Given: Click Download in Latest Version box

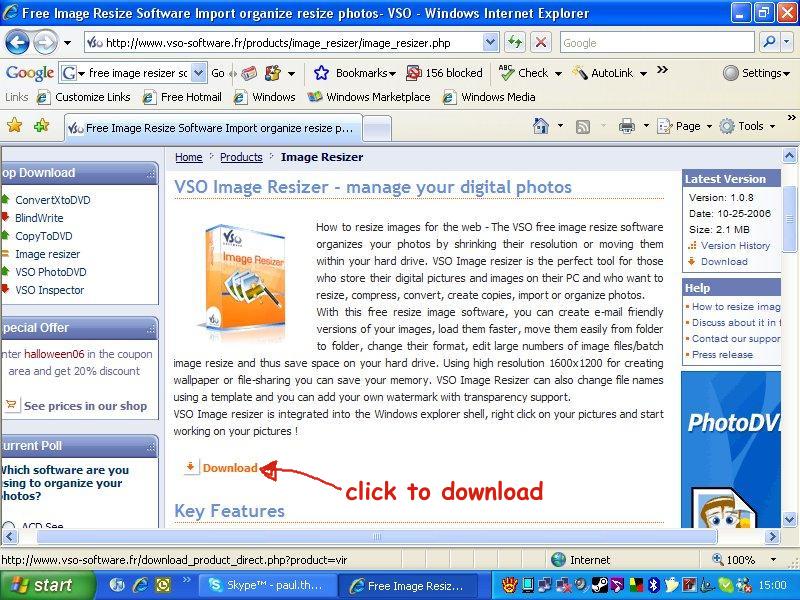Looking at the screenshot, I should pyautogui.click(x=724, y=262).
